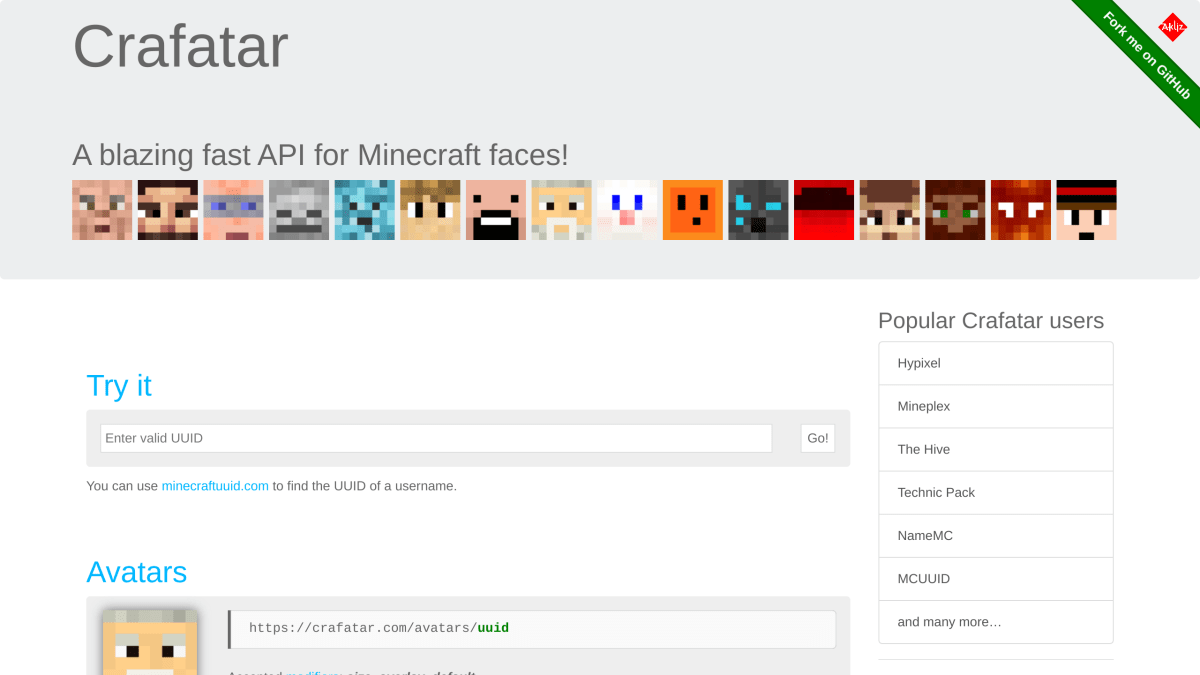This screenshot has width=1200, height=675.
Task: Select the orange square face avatar
Action: (x=693, y=210)
